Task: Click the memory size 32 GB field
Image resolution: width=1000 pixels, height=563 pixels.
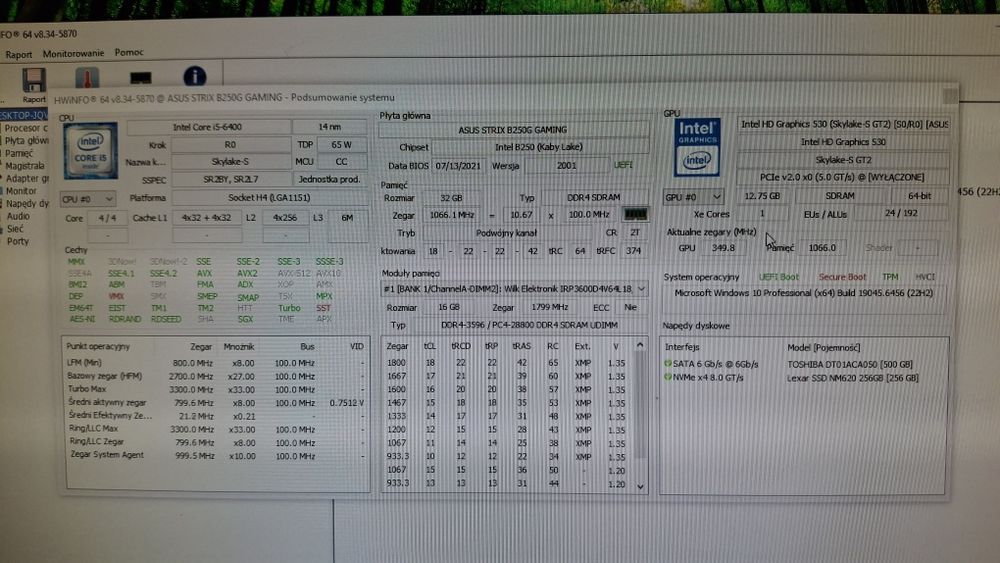Action: [x=452, y=198]
